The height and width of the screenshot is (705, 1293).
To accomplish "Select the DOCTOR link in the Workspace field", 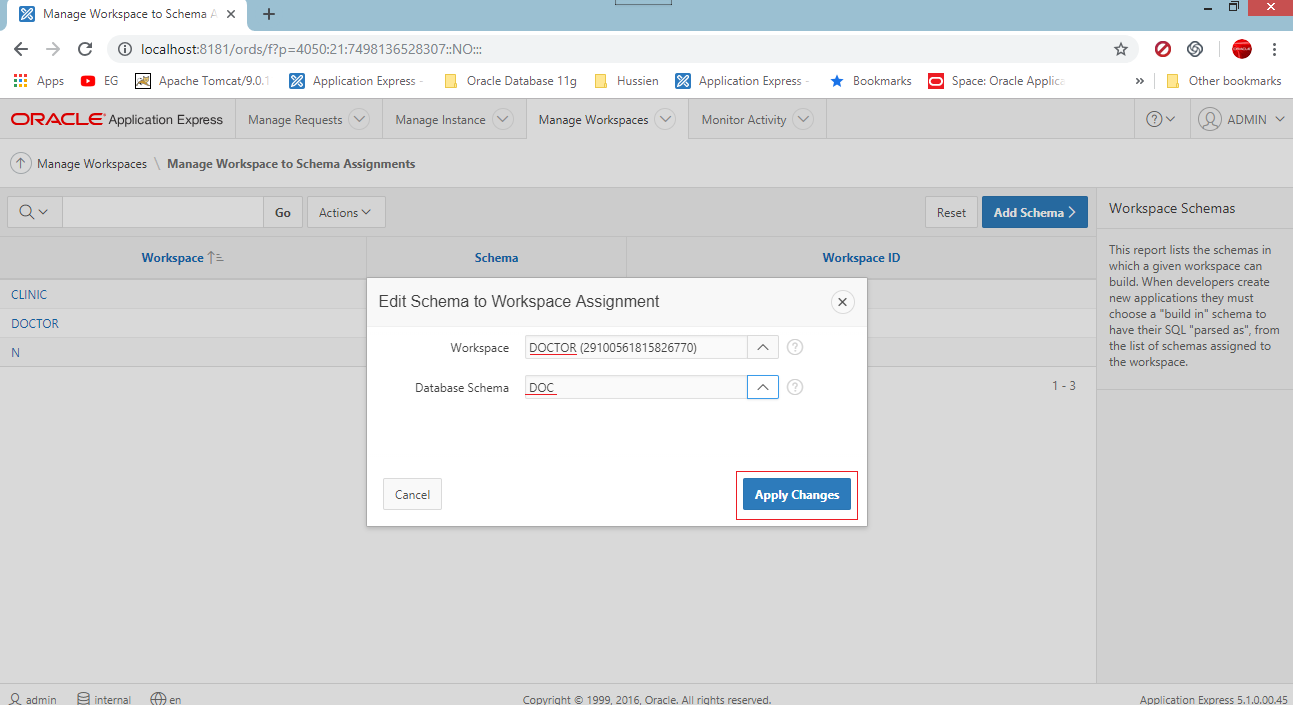I will 553,346.
